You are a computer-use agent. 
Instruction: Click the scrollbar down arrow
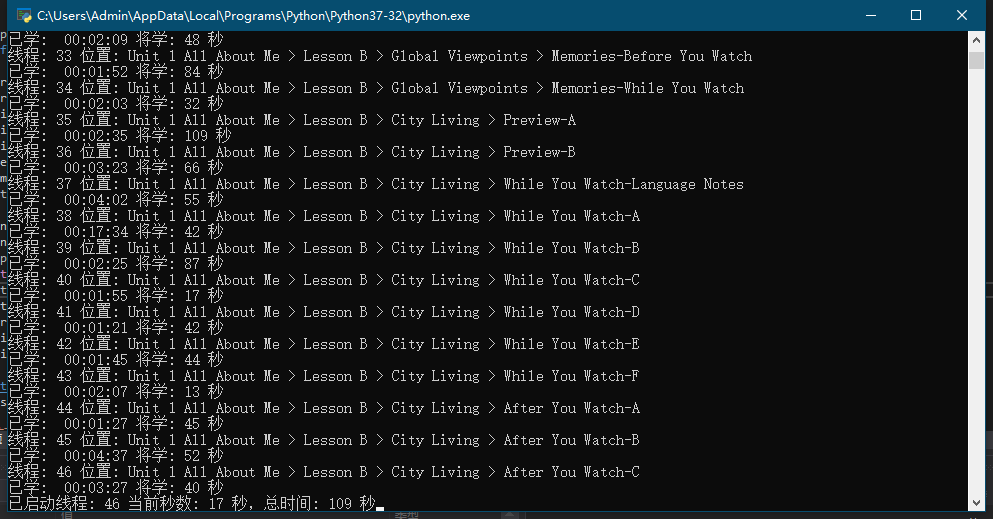pyautogui.click(x=976, y=503)
